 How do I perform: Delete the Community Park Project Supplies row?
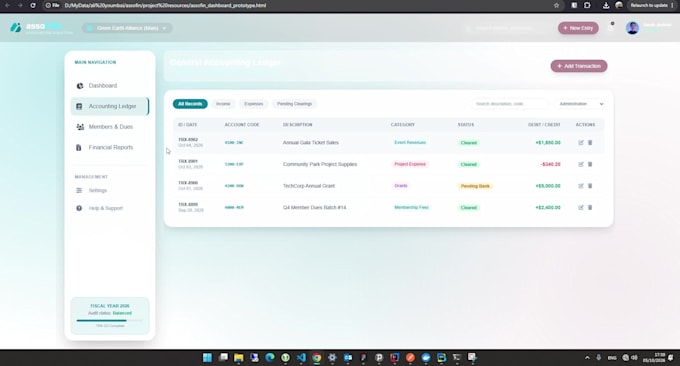point(590,164)
